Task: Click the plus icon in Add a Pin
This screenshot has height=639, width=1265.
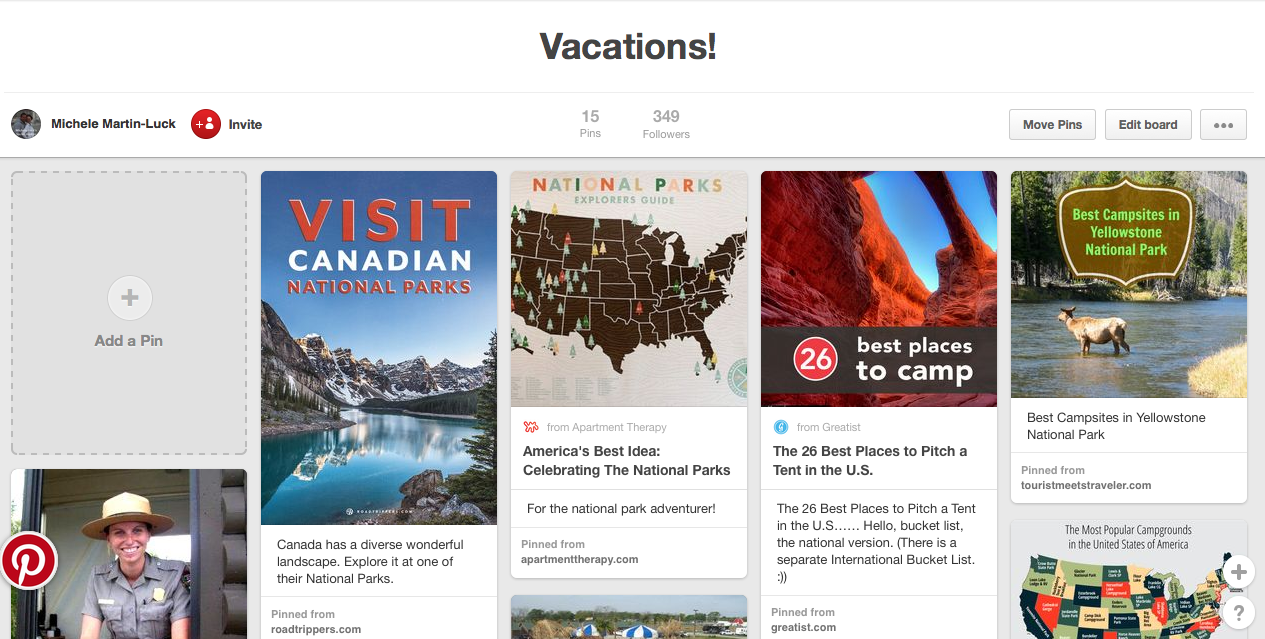Action: (x=129, y=298)
